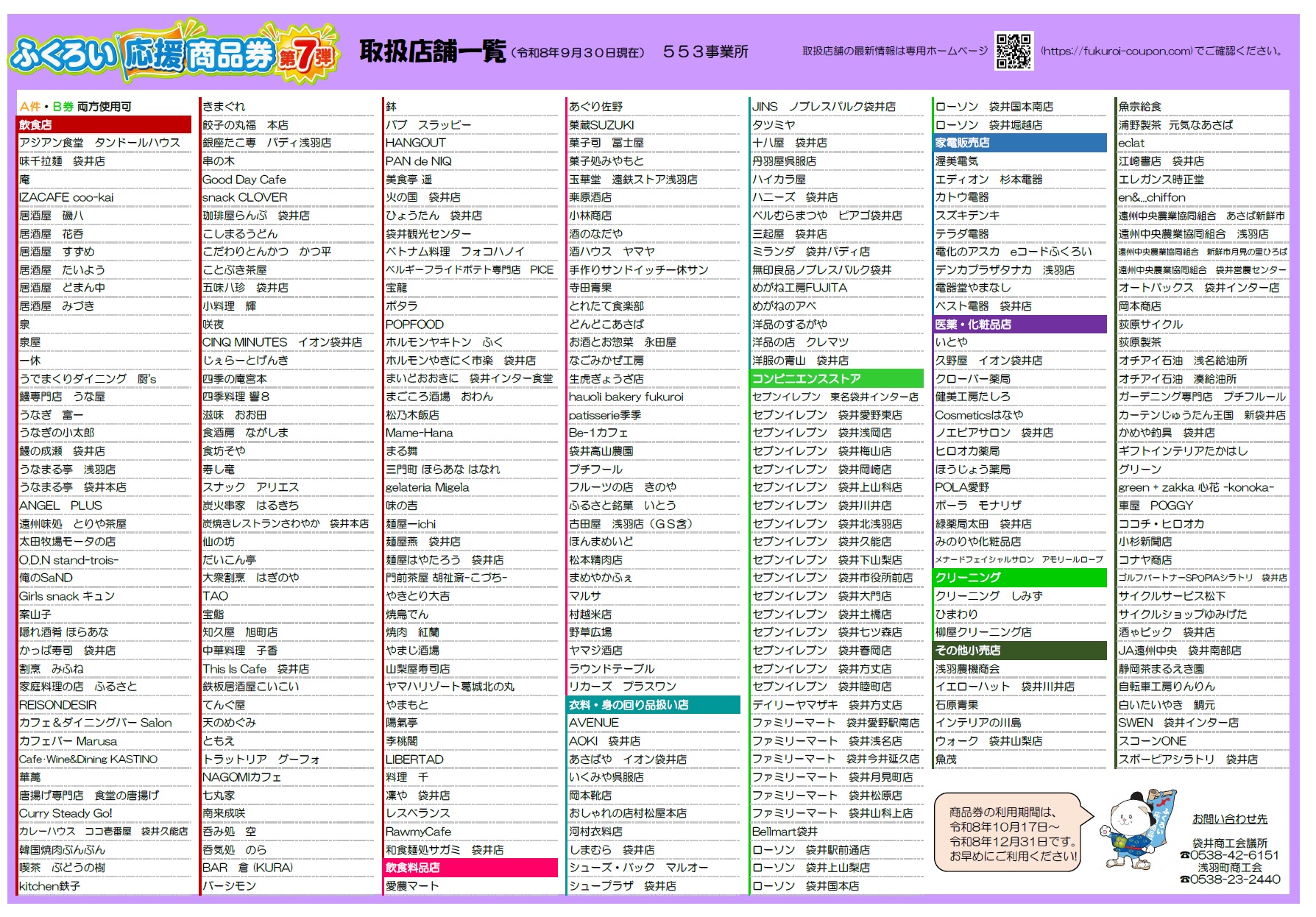Click phone number 0538-42-6151
1316x917 pixels.
pyautogui.click(x=1230, y=855)
